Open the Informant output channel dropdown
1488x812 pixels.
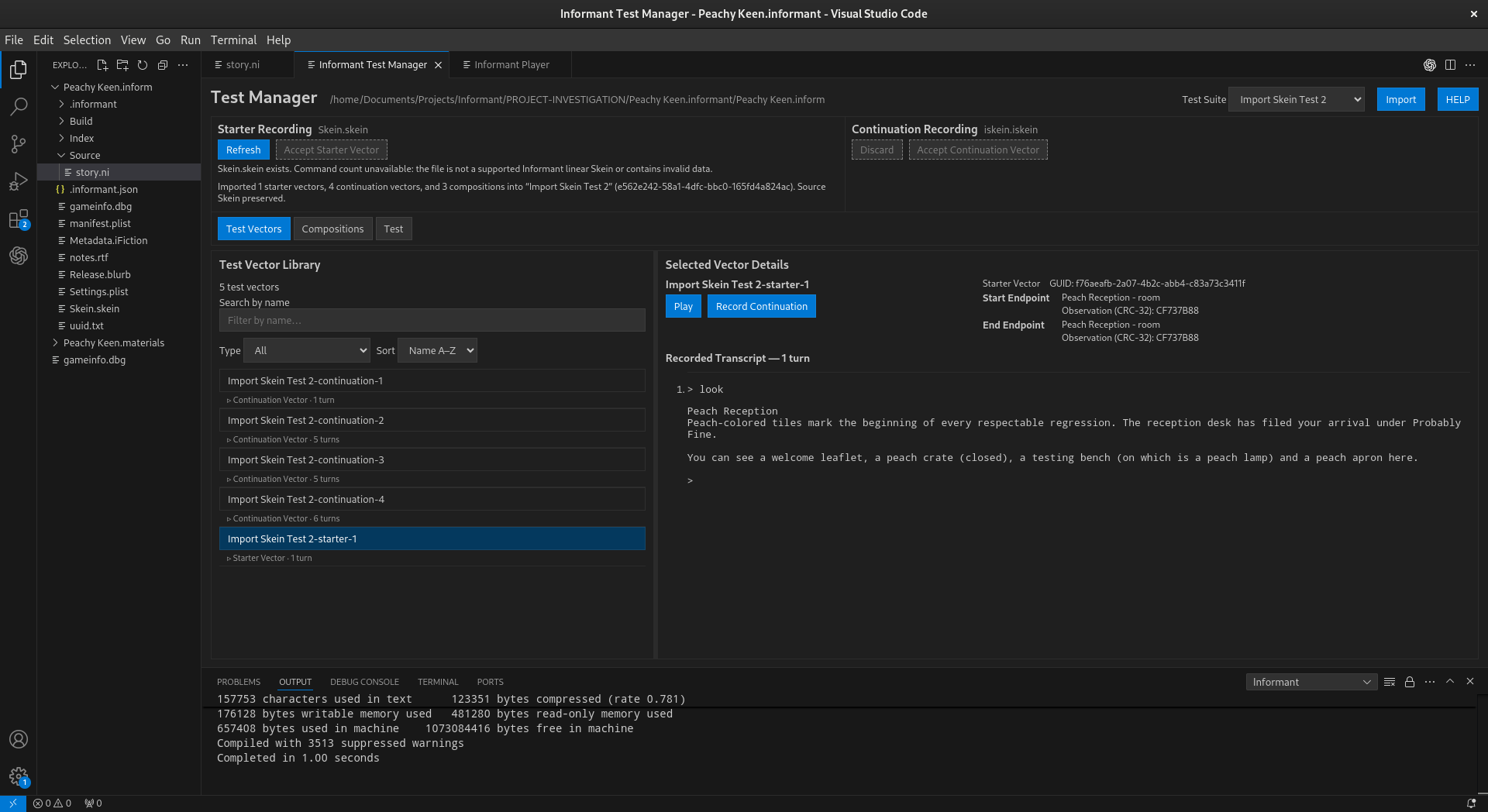1311,682
